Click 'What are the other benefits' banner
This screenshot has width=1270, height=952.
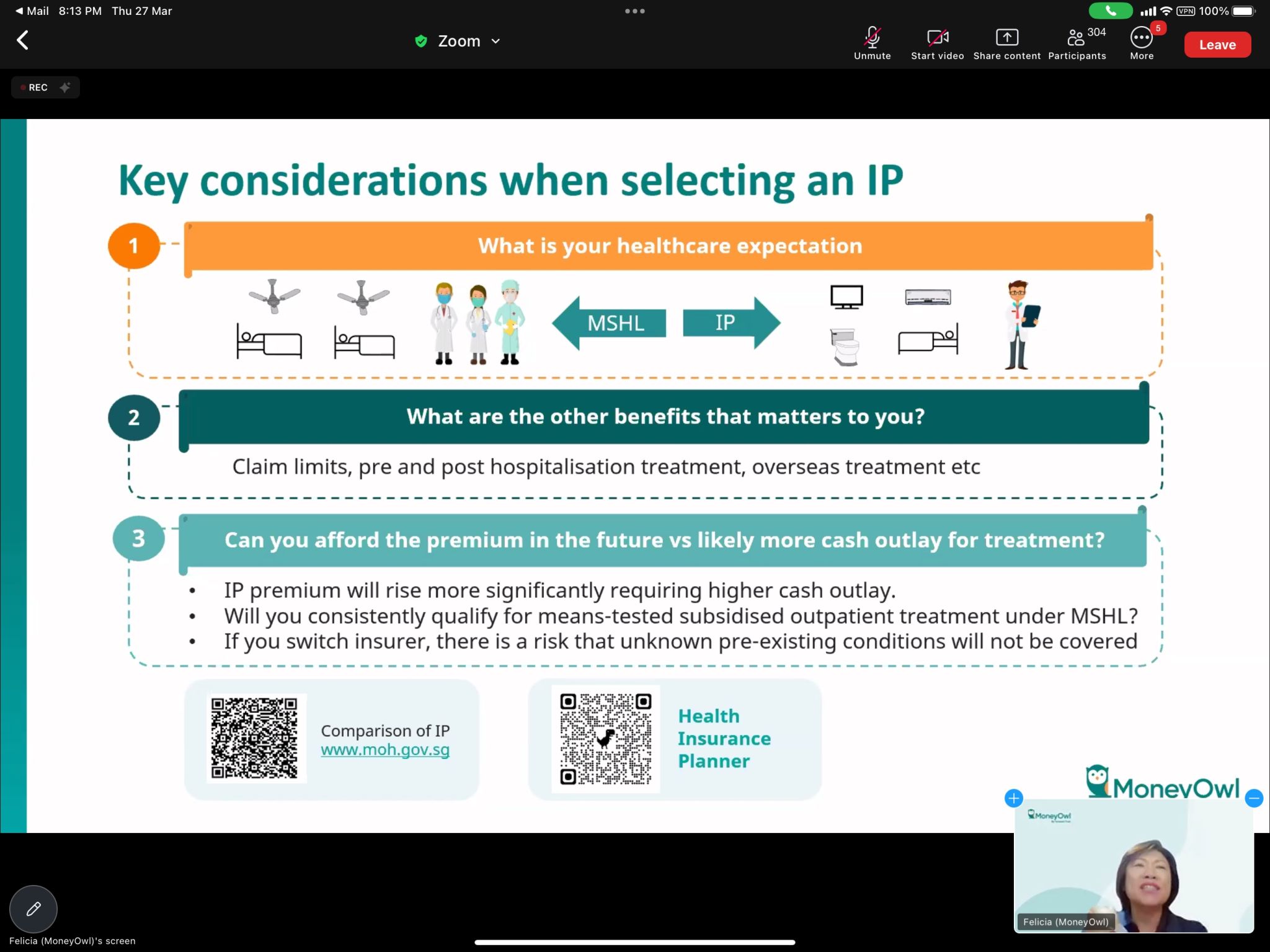[665, 416]
